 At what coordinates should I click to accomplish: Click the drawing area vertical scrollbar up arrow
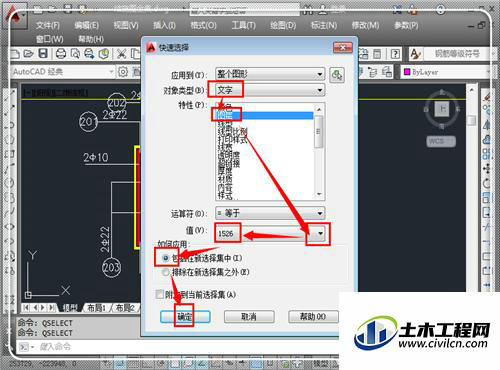pos(471,90)
